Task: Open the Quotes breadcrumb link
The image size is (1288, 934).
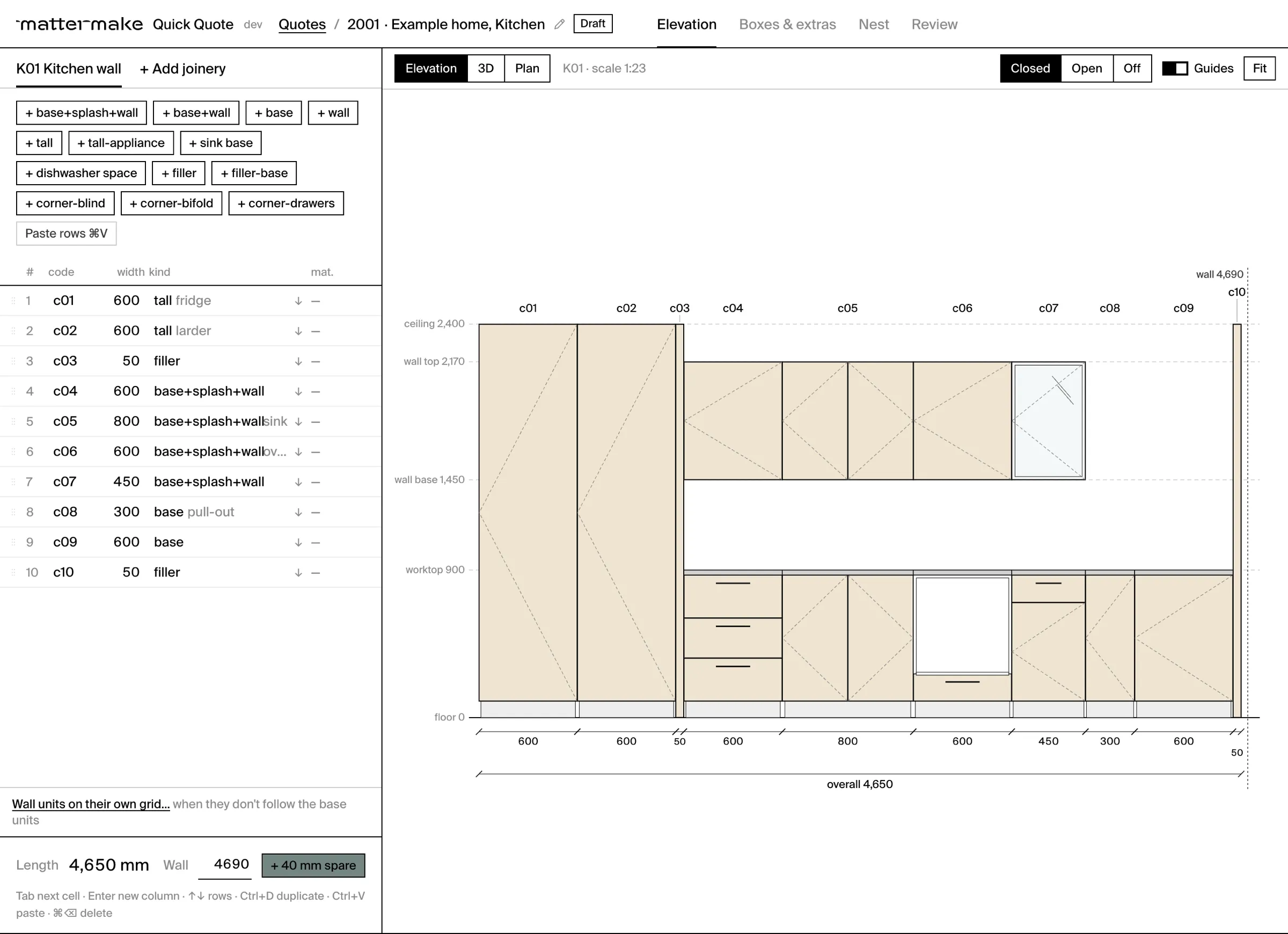Action: [x=302, y=25]
